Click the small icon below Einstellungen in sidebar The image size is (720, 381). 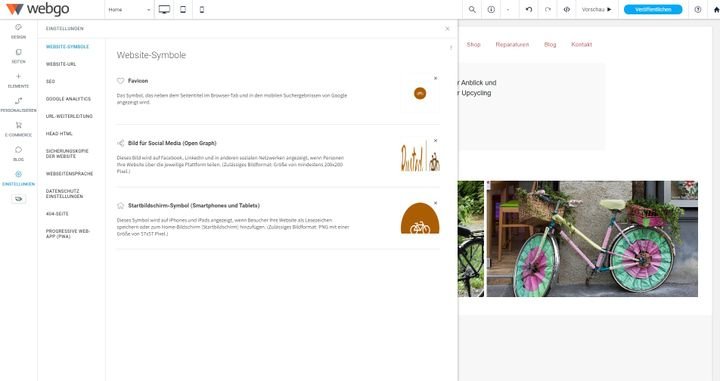pos(18,199)
